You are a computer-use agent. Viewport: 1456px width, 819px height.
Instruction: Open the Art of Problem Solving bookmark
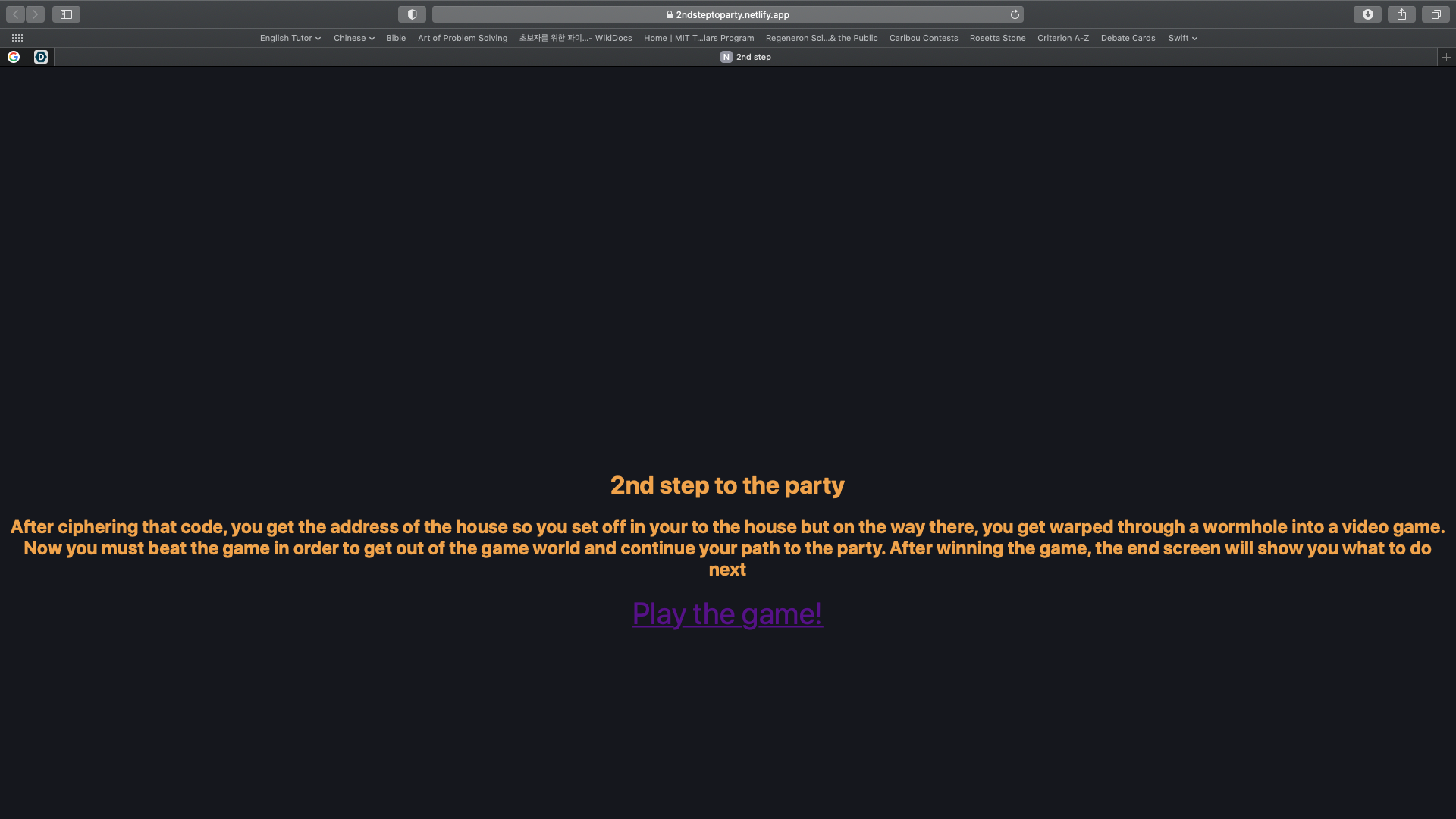(463, 38)
